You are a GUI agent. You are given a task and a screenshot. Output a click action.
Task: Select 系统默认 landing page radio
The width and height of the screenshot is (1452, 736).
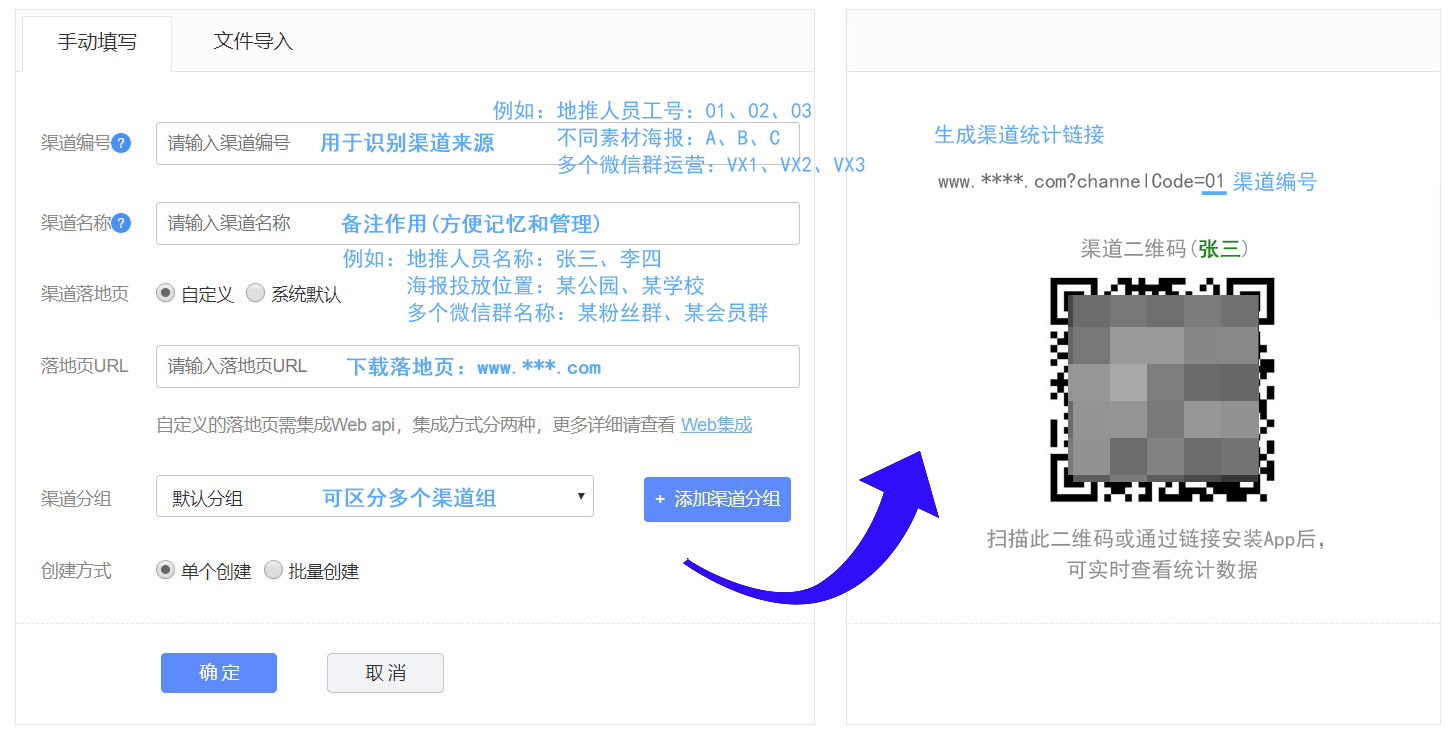click(255, 294)
